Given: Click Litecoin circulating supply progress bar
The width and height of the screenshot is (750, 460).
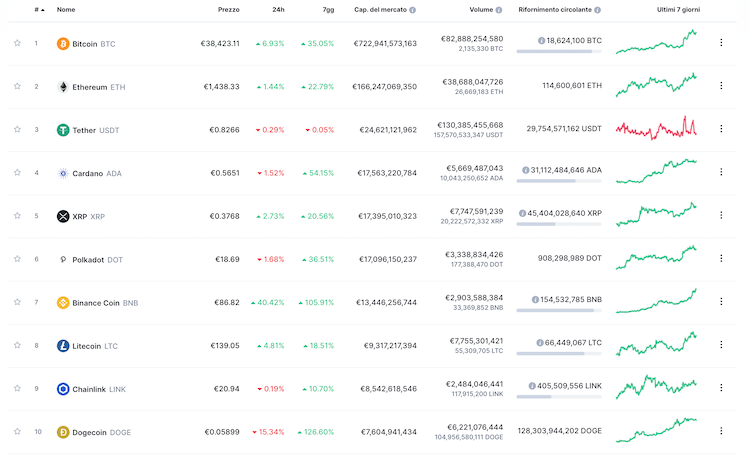Looking at the screenshot, I should point(559,353).
